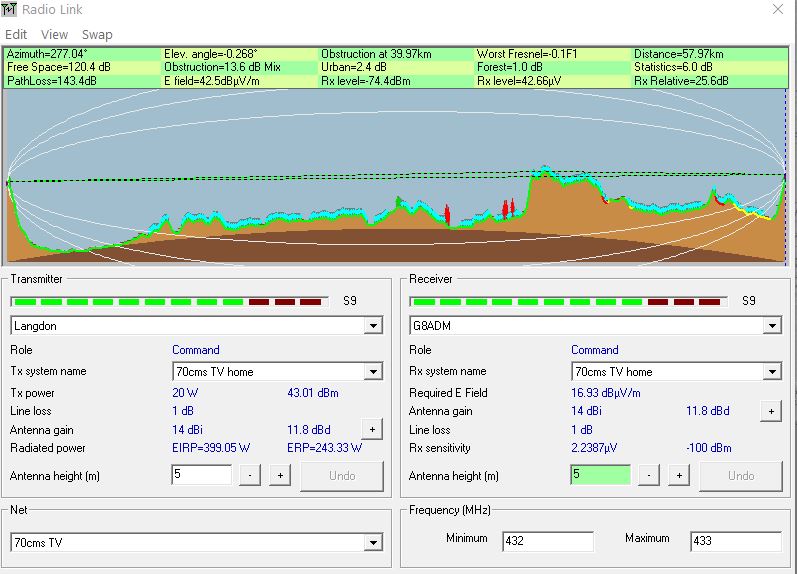Viewport: 797px width, 574px height.
Task: Click the receiver S9 signal meter
Action: click(568, 301)
